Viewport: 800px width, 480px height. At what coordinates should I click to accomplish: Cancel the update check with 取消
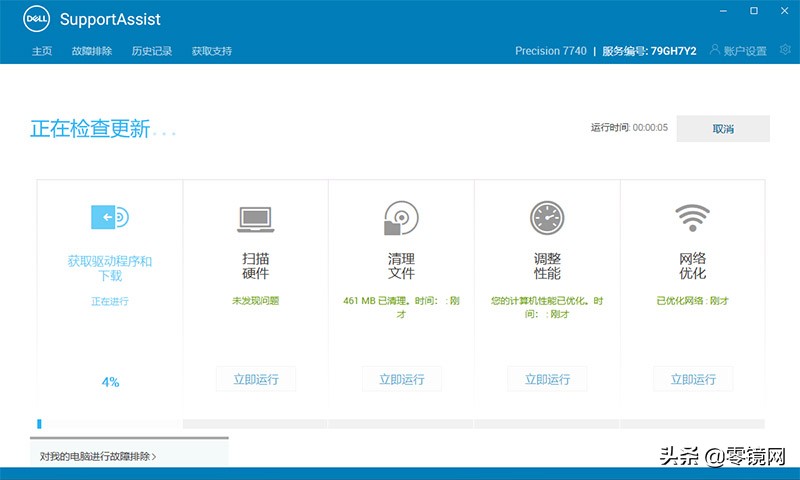pos(723,129)
